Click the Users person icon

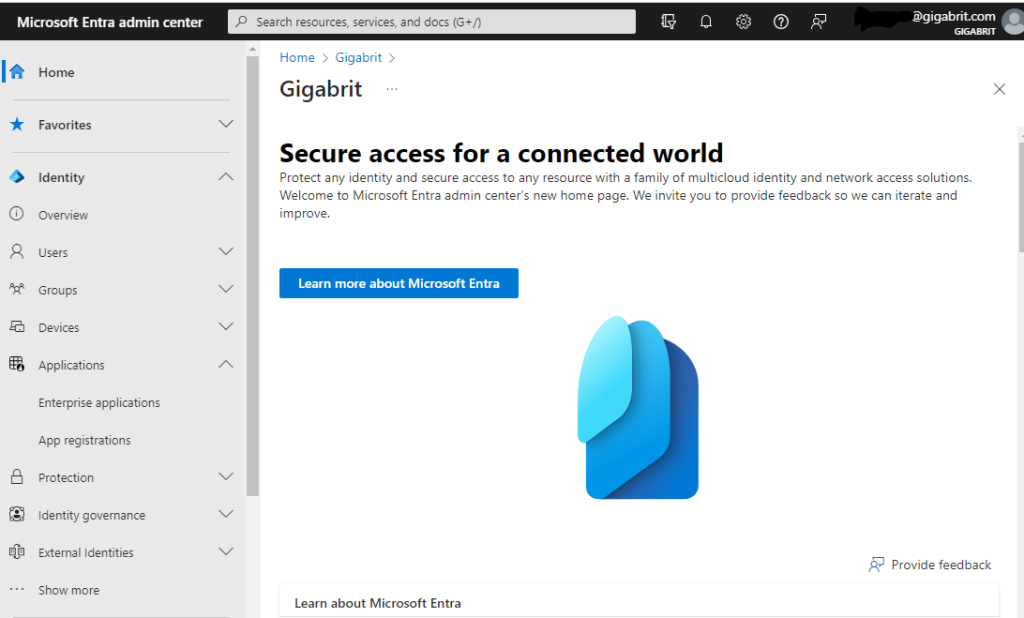(x=17, y=252)
